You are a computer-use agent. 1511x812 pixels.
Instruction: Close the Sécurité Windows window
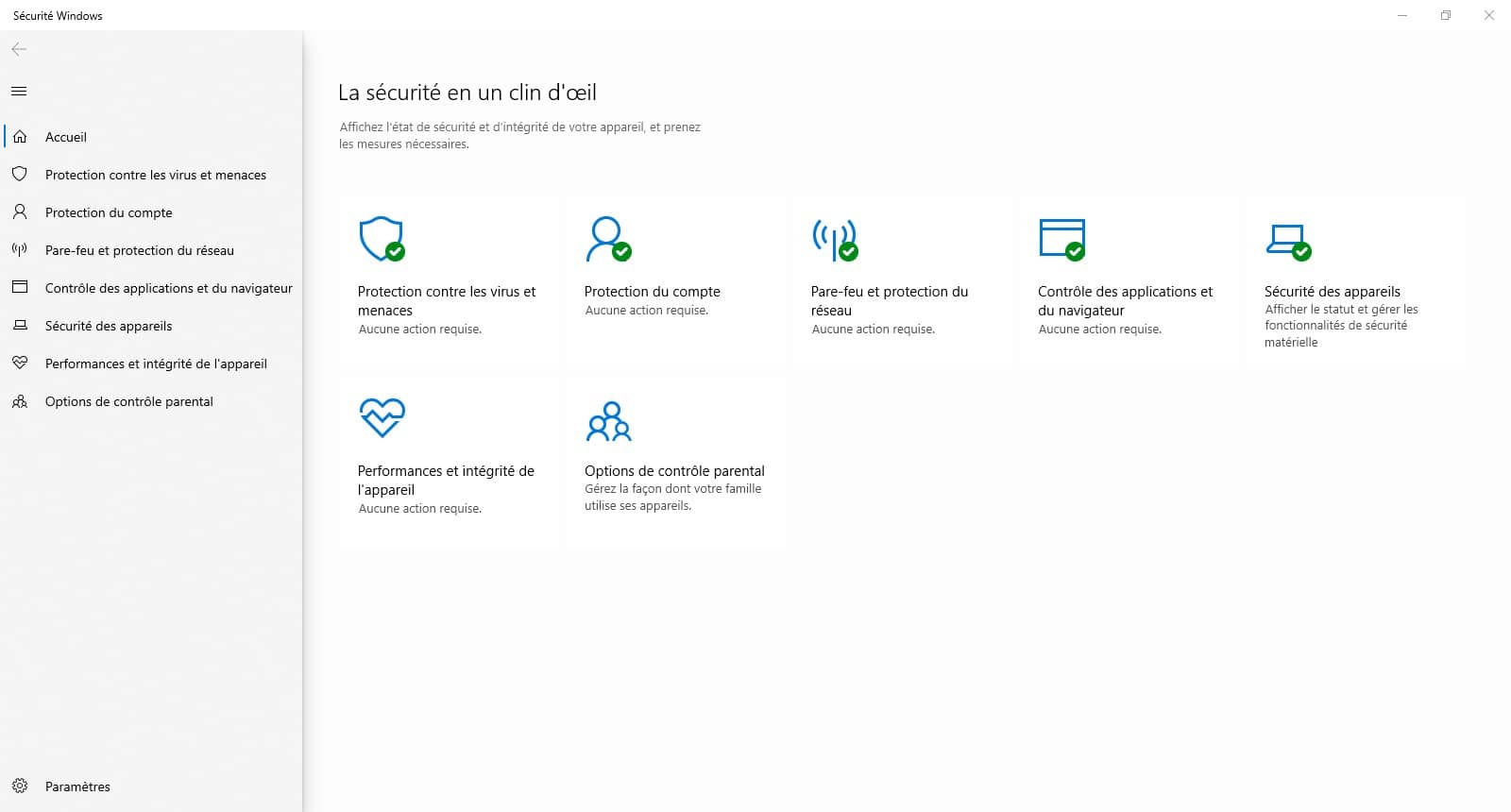click(1489, 15)
